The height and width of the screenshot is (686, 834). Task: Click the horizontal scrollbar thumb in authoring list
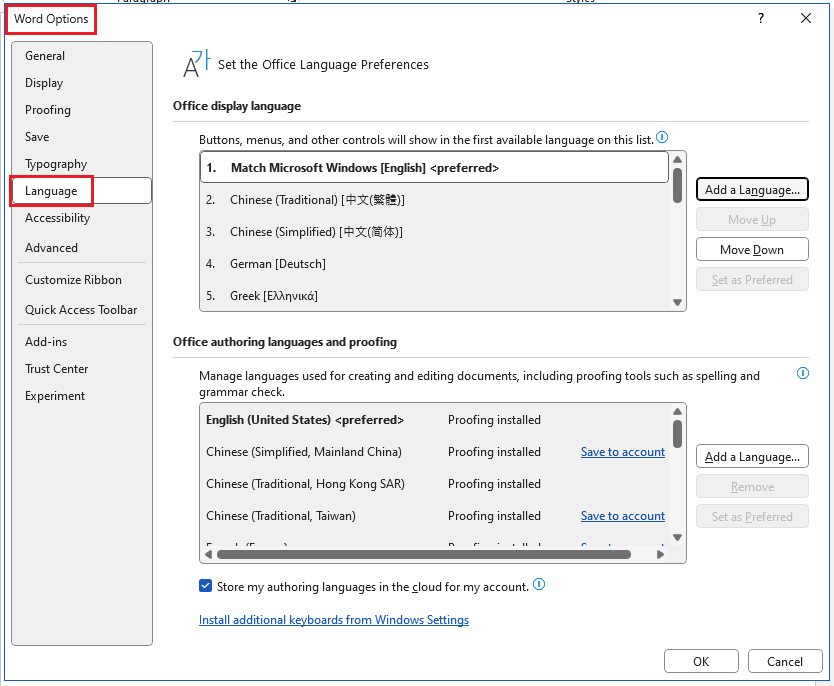click(x=424, y=555)
